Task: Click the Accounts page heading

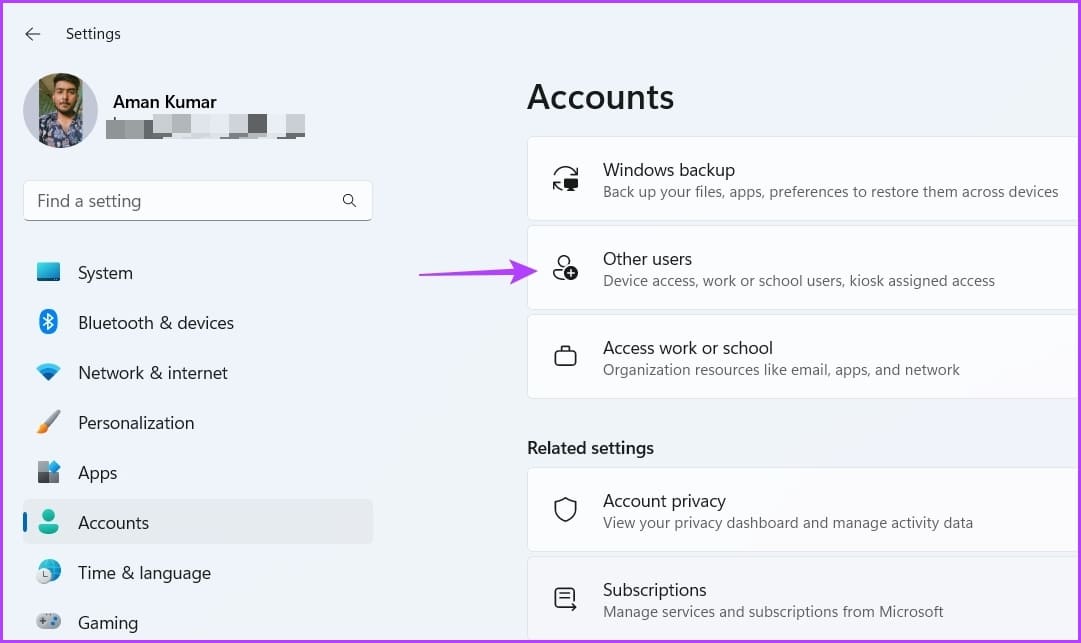Action: pyautogui.click(x=600, y=96)
